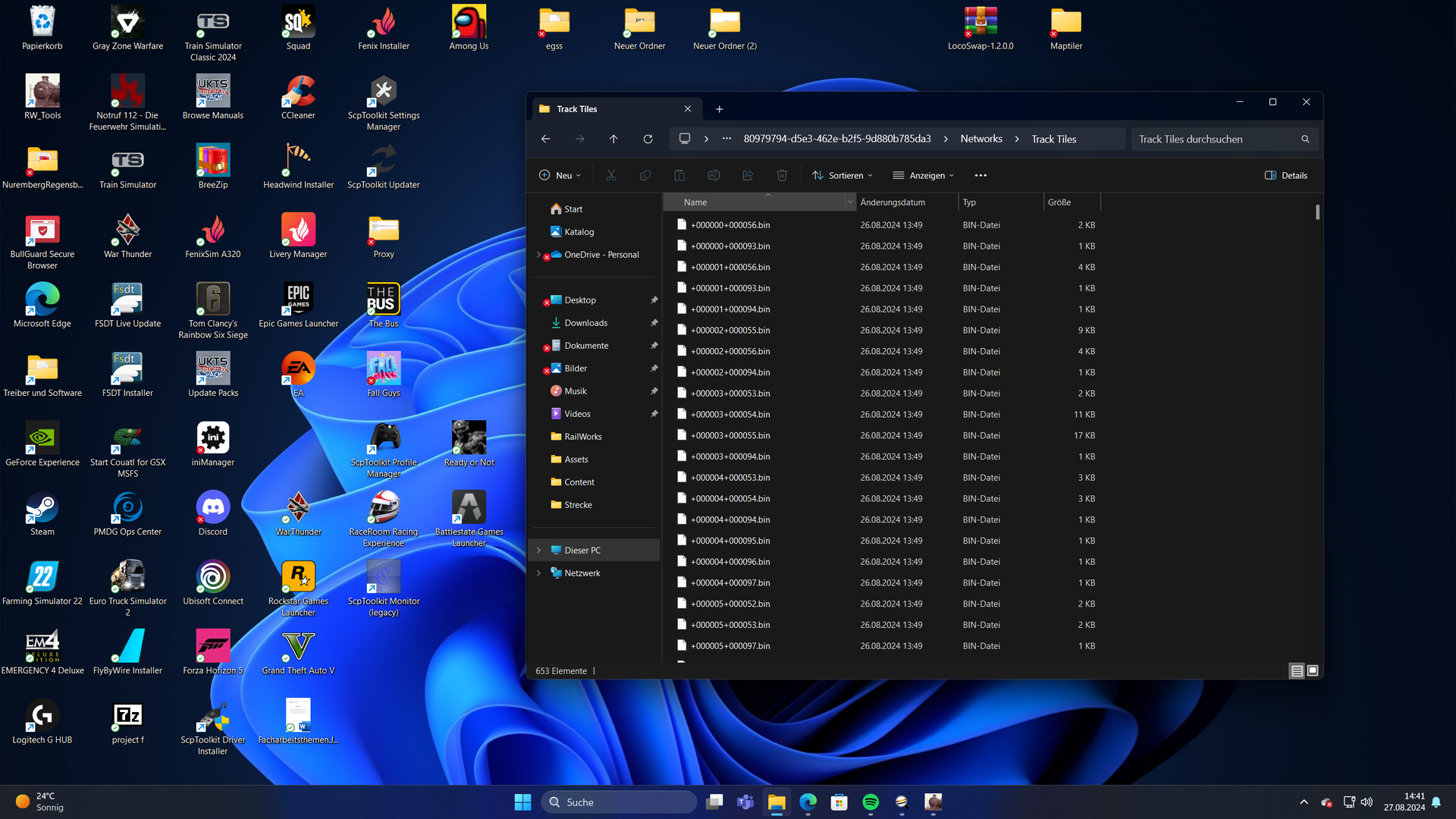
Task: Unpin Musik from quick access
Action: (654, 391)
